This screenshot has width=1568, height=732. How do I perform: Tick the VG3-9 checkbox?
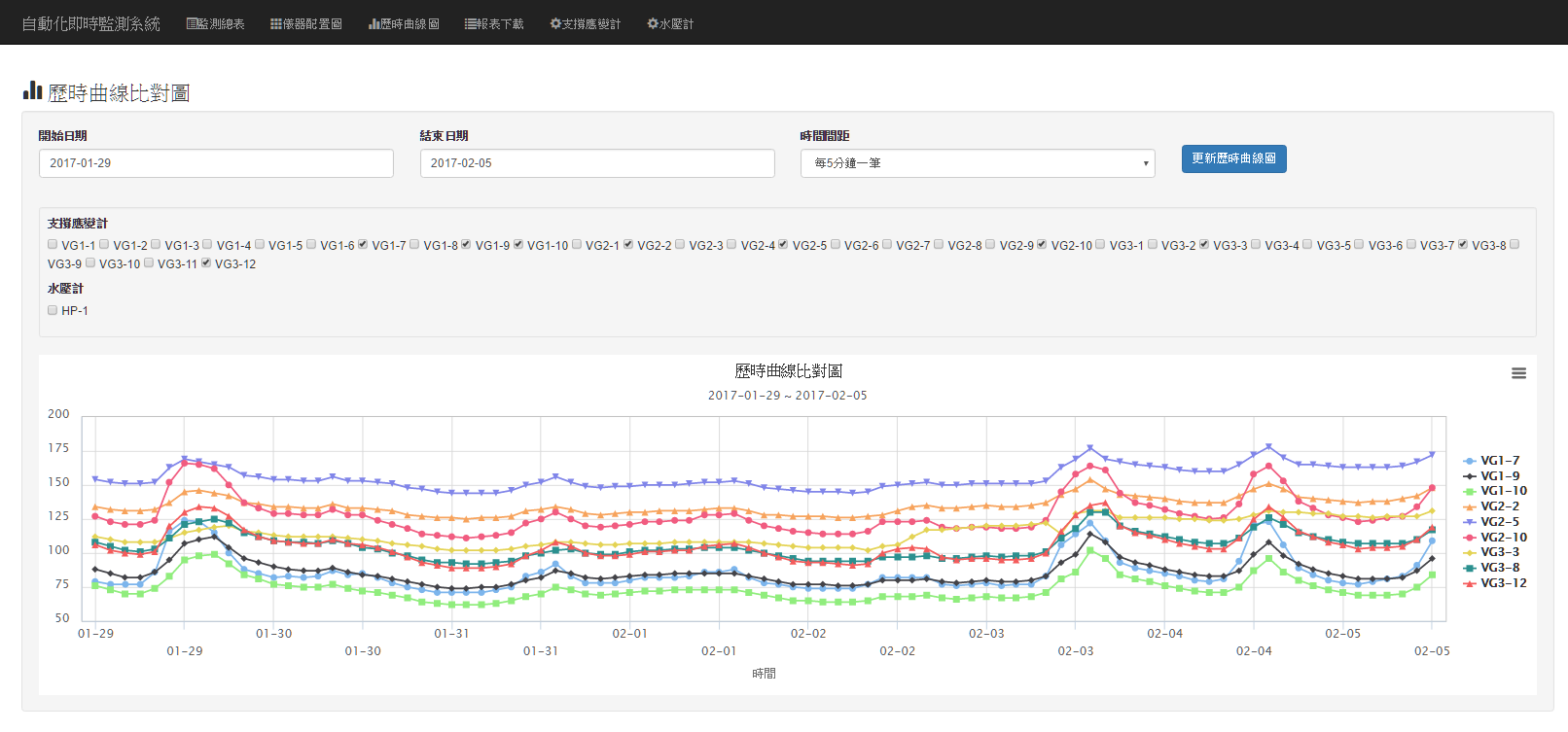click(x=1515, y=245)
